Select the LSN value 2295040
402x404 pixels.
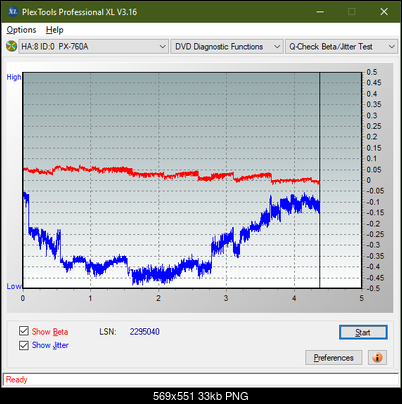(x=145, y=332)
